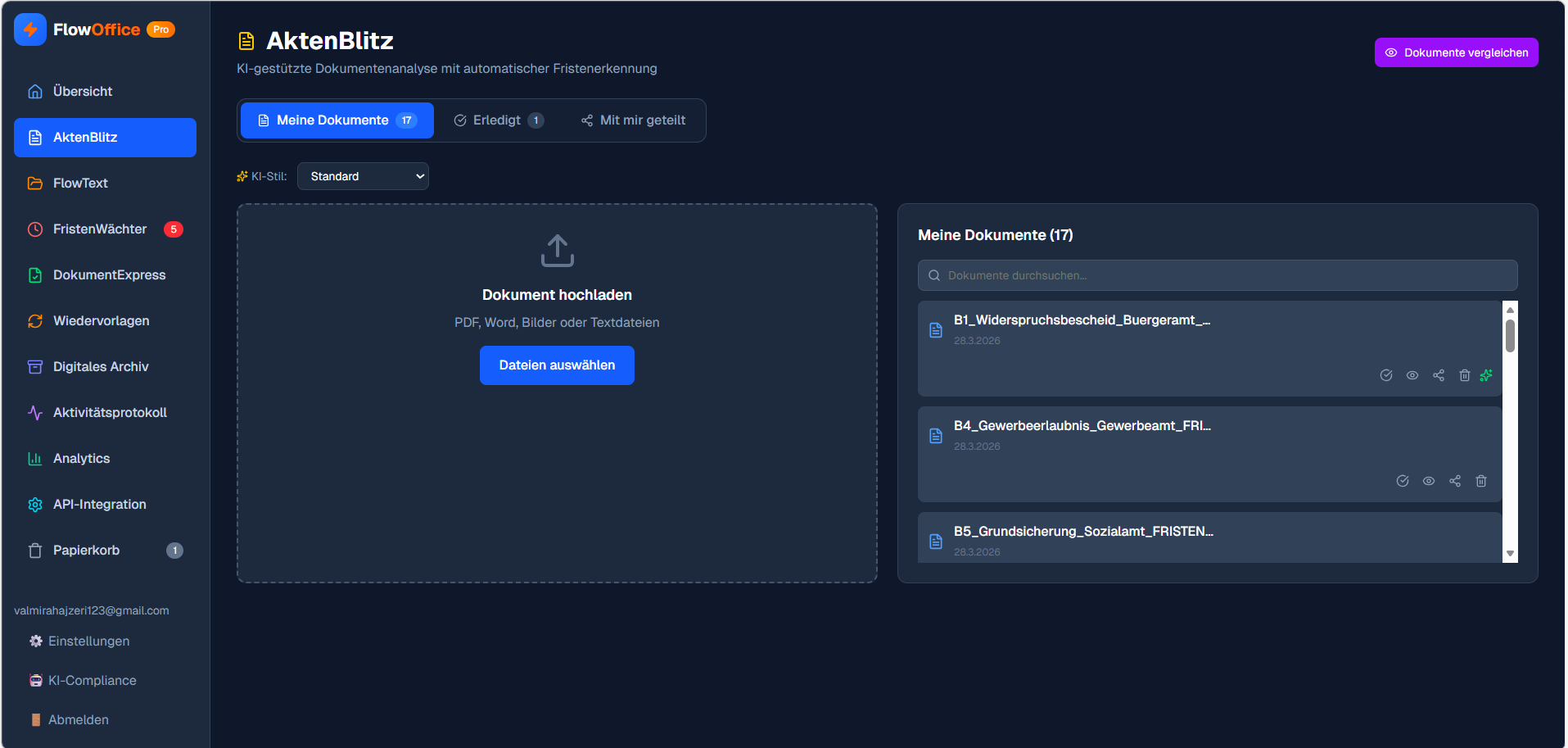Mark B4_Gewerbeerlaubnis as erledigt

point(1403,481)
